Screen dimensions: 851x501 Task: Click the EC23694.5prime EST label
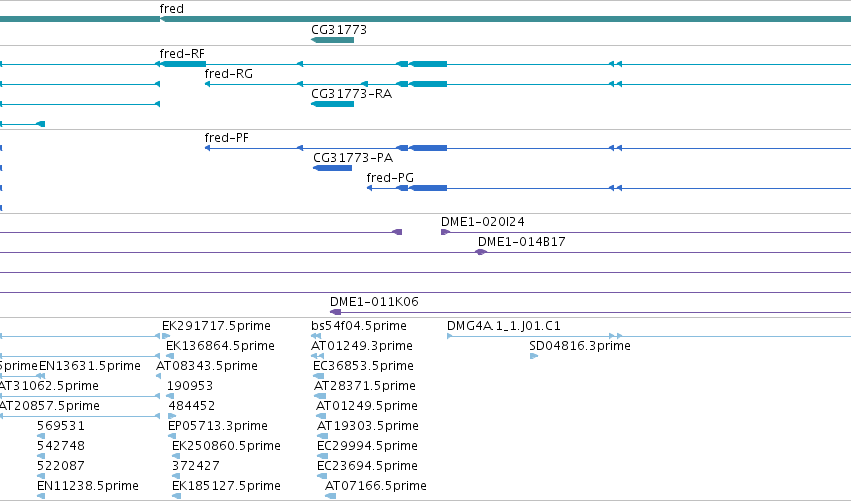367,466
